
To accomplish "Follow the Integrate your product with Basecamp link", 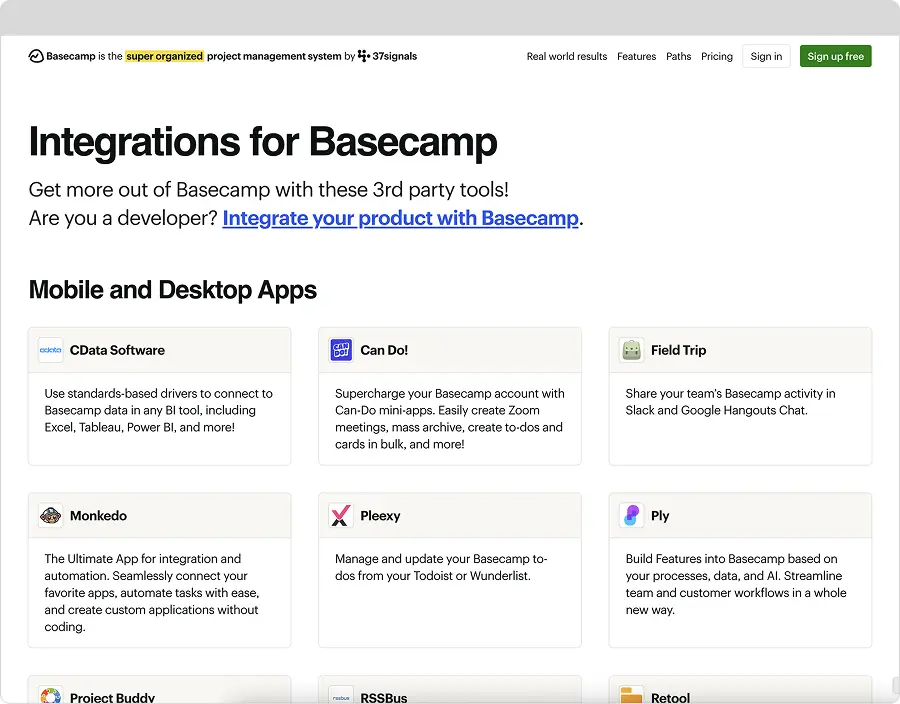I will [x=400, y=218].
